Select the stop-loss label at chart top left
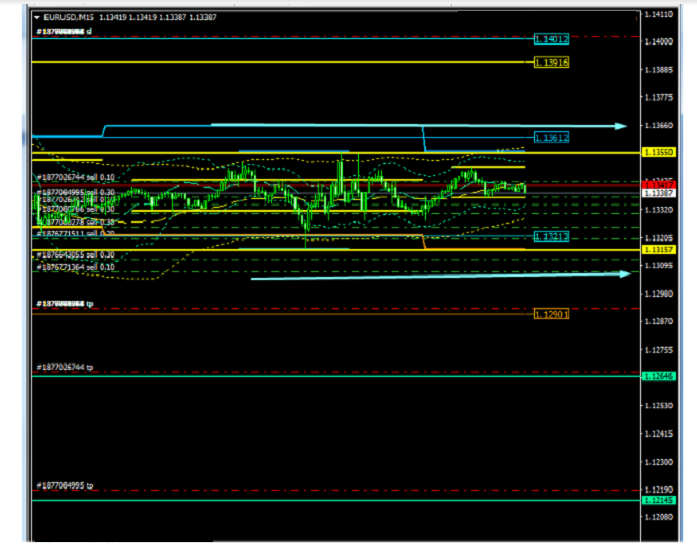Image resolution: width=697 pixels, height=550 pixels. click(x=64, y=32)
